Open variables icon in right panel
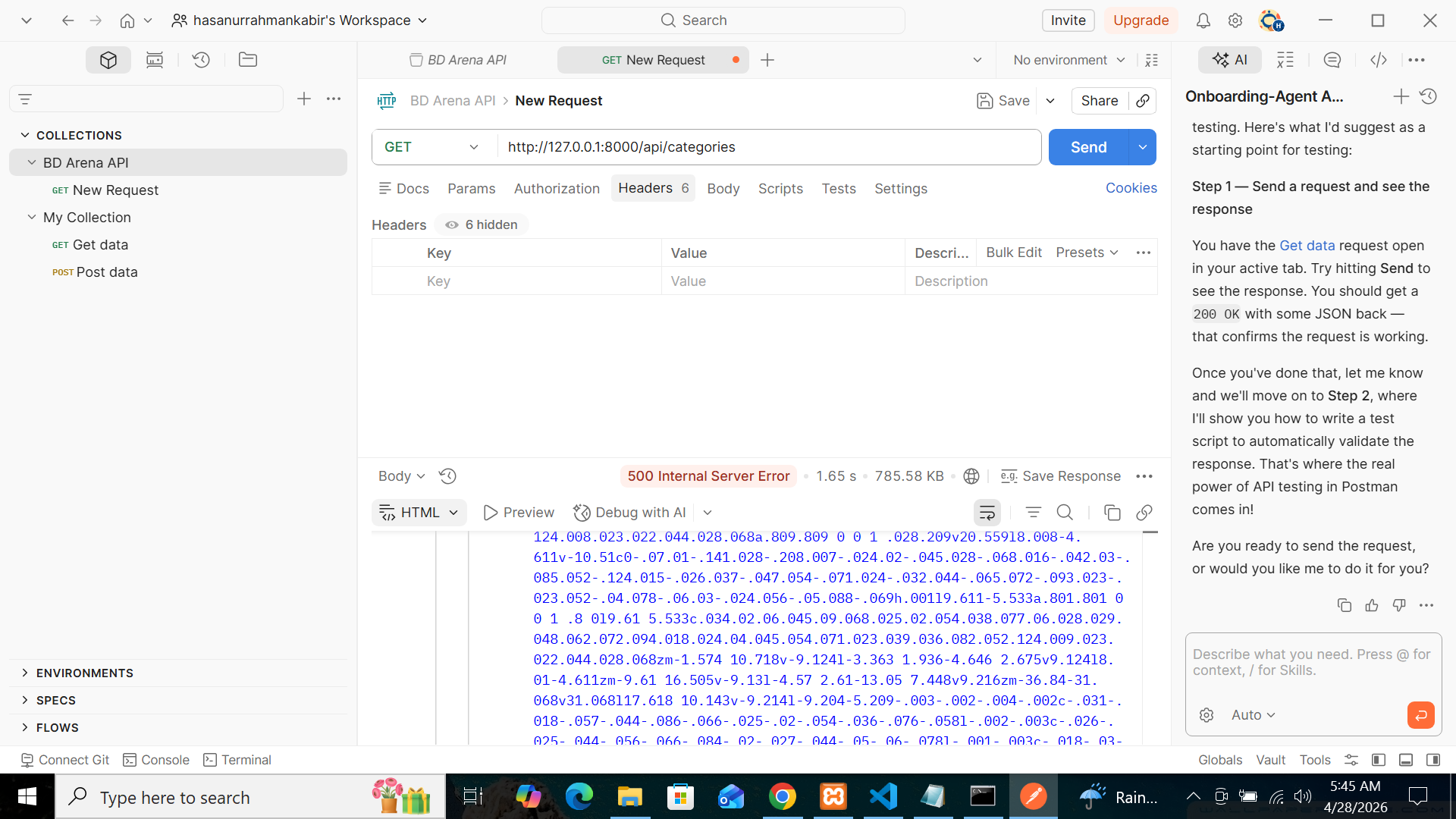1456x819 pixels. (x=1285, y=60)
